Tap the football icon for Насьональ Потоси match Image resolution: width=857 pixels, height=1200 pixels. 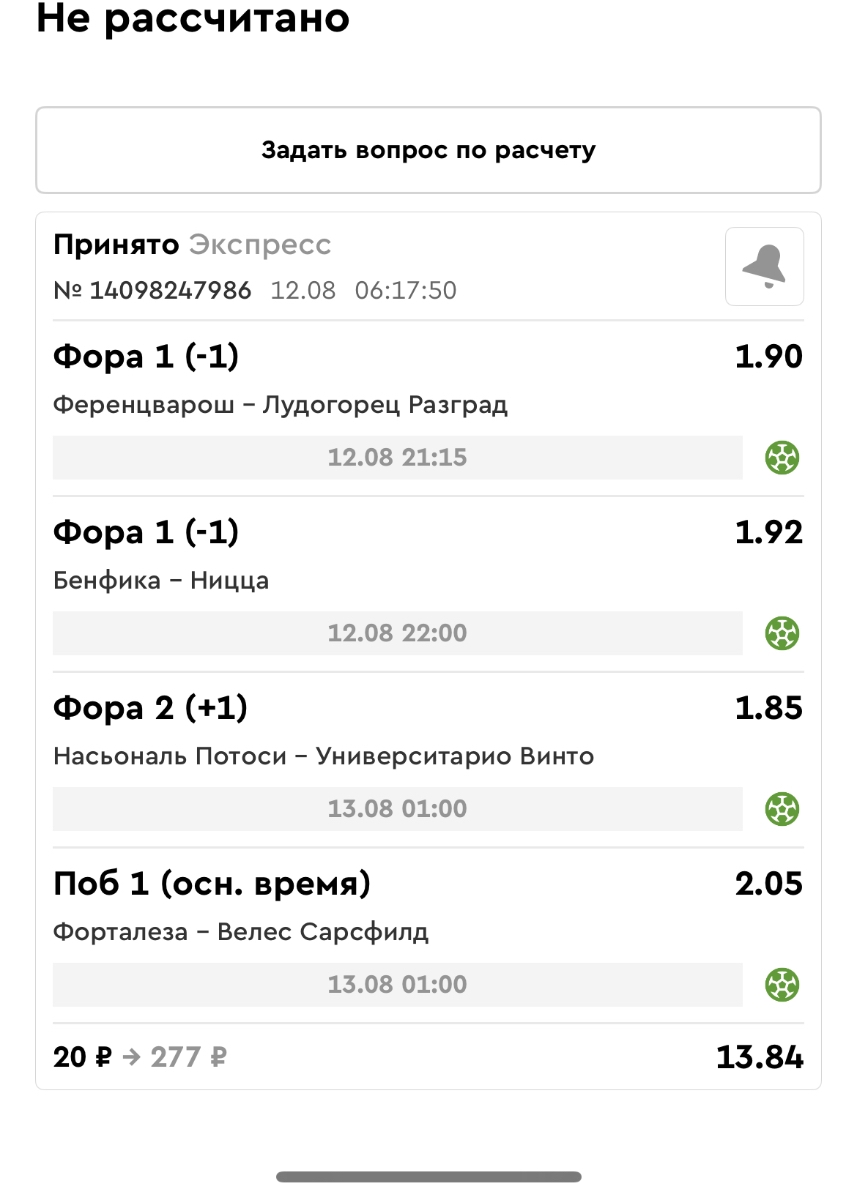tap(782, 808)
